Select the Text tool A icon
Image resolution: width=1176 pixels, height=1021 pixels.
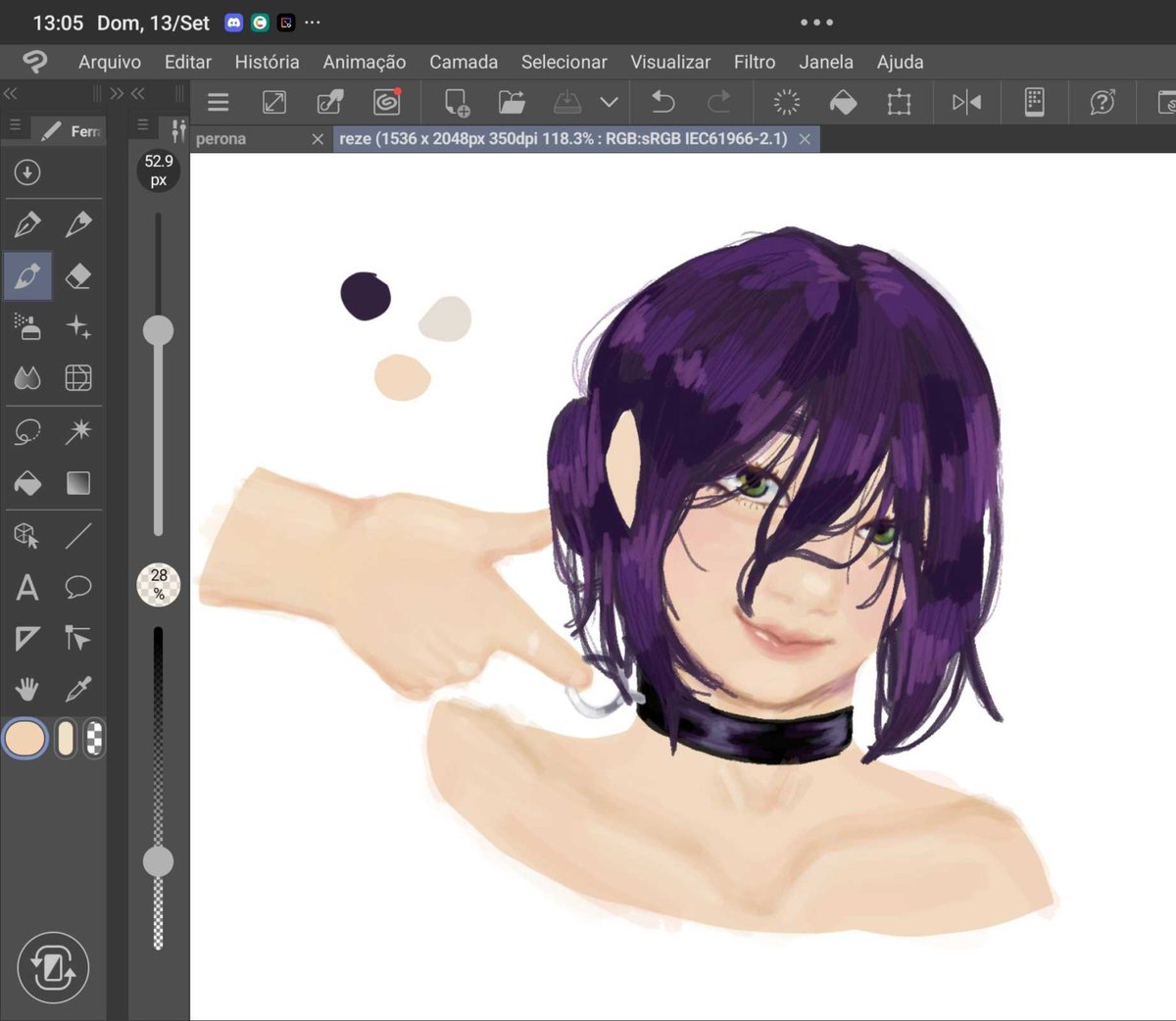(x=27, y=588)
